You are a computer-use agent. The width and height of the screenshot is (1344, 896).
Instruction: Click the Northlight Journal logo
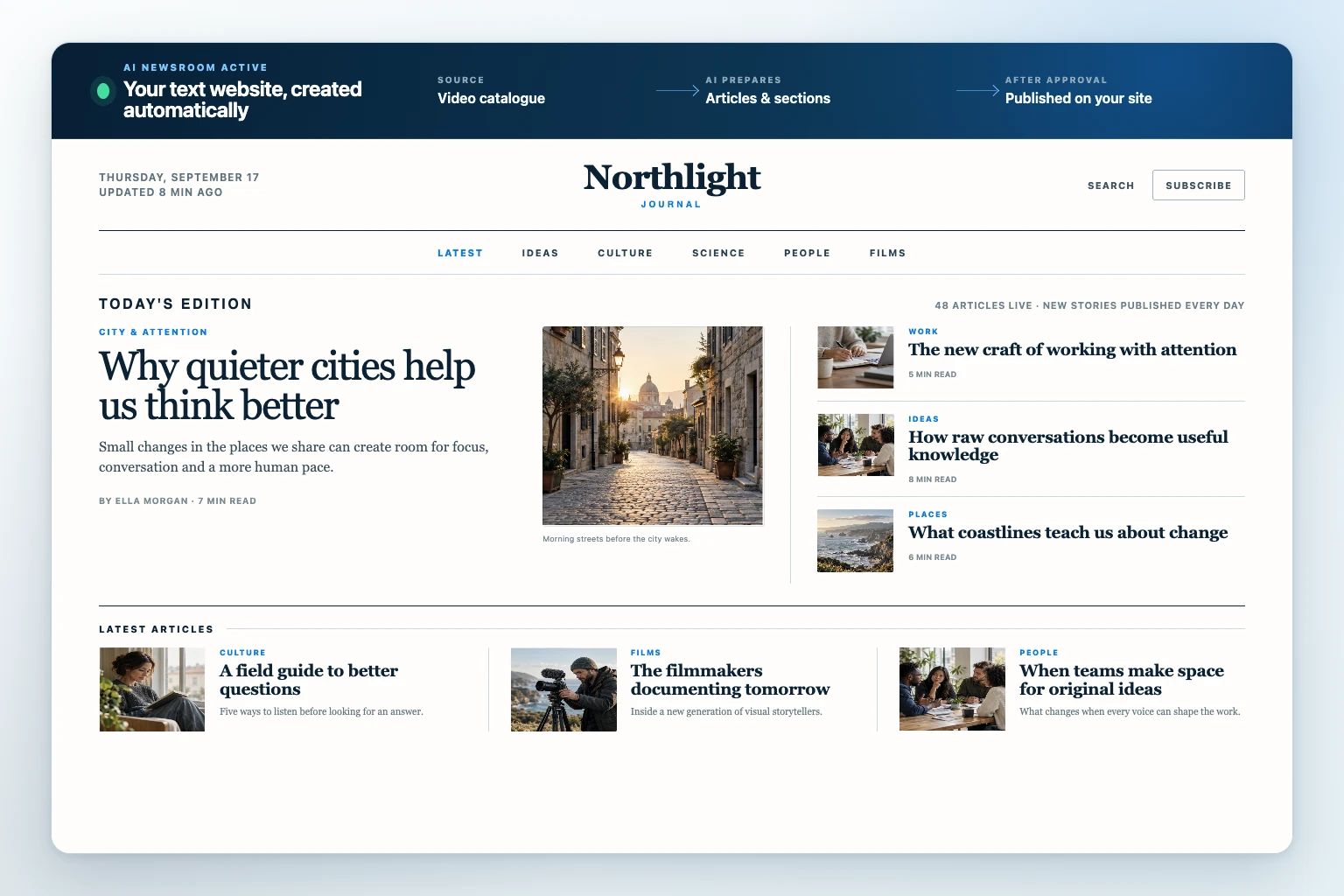pyautogui.click(x=672, y=184)
